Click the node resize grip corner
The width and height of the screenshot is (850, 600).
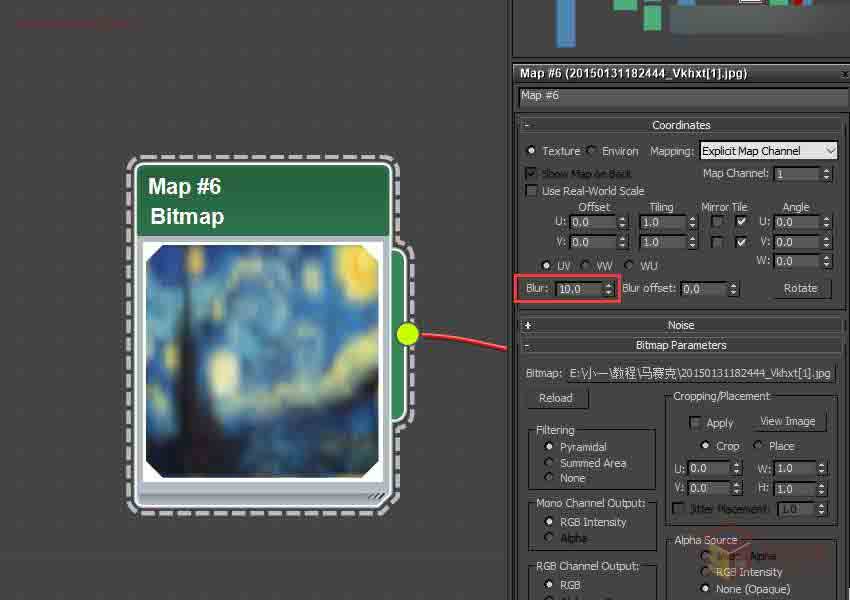(x=377, y=496)
